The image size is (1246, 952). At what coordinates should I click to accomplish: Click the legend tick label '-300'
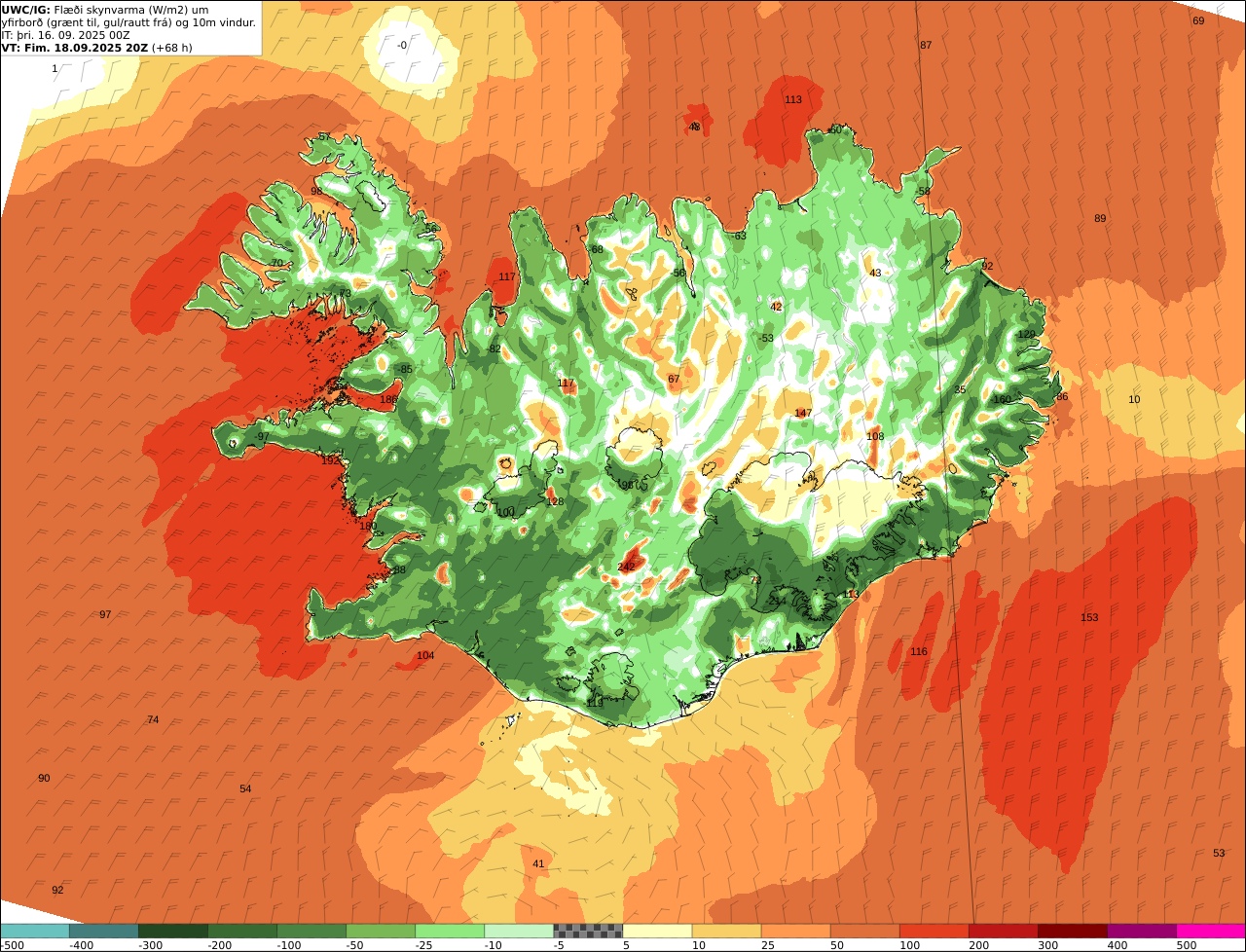152,945
